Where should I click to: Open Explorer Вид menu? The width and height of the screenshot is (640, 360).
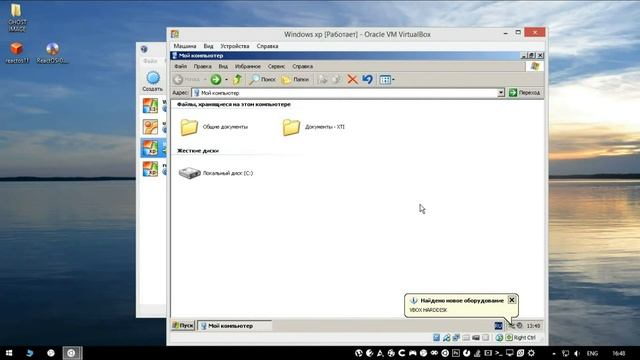click(x=223, y=66)
